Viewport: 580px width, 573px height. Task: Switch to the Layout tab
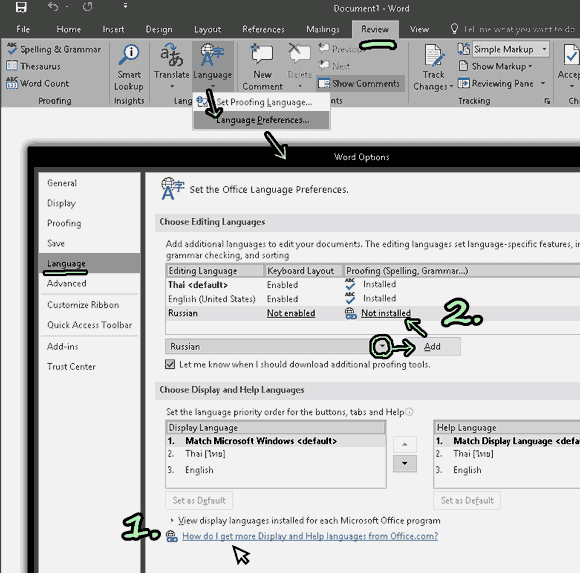point(208,29)
